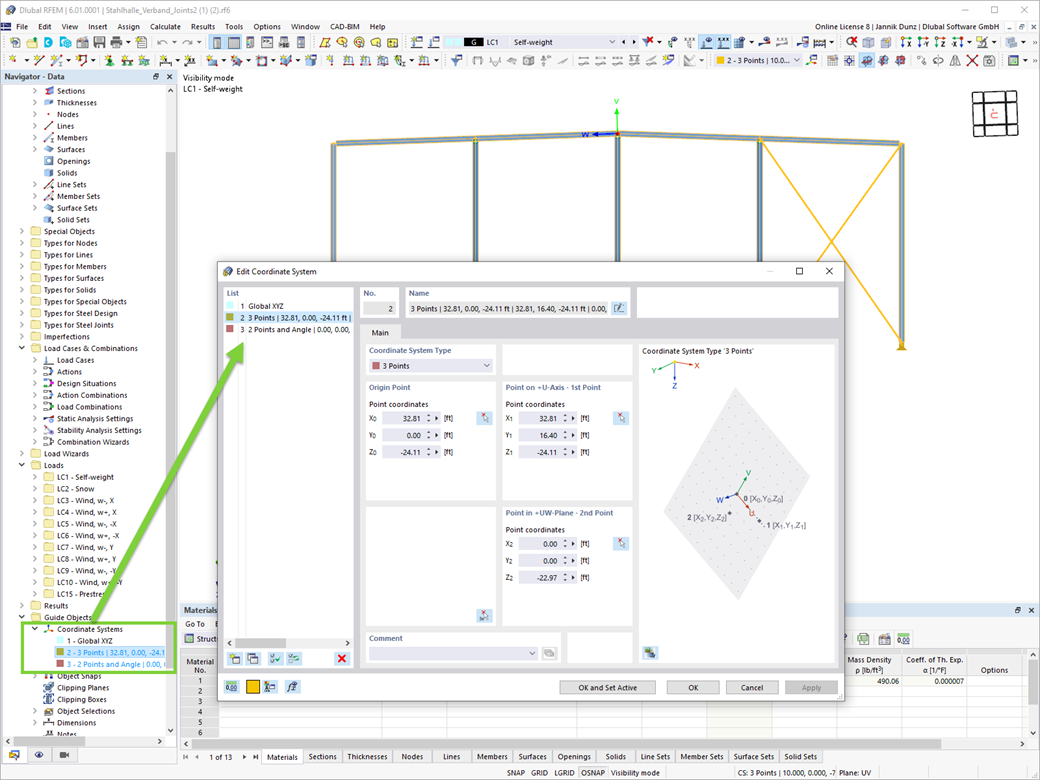Viewport: 1040px width, 780px height.
Task: Switch to the Sections table tab
Action: click(x=322, y=756)
